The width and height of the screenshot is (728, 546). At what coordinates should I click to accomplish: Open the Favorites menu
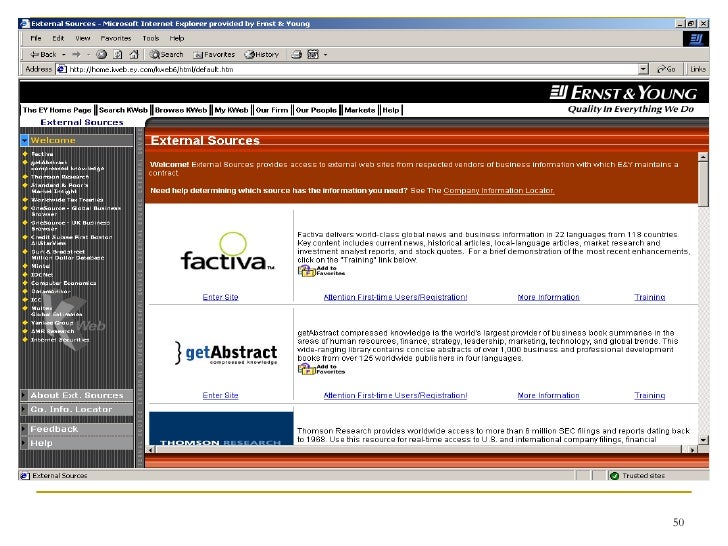pos(116,38)
